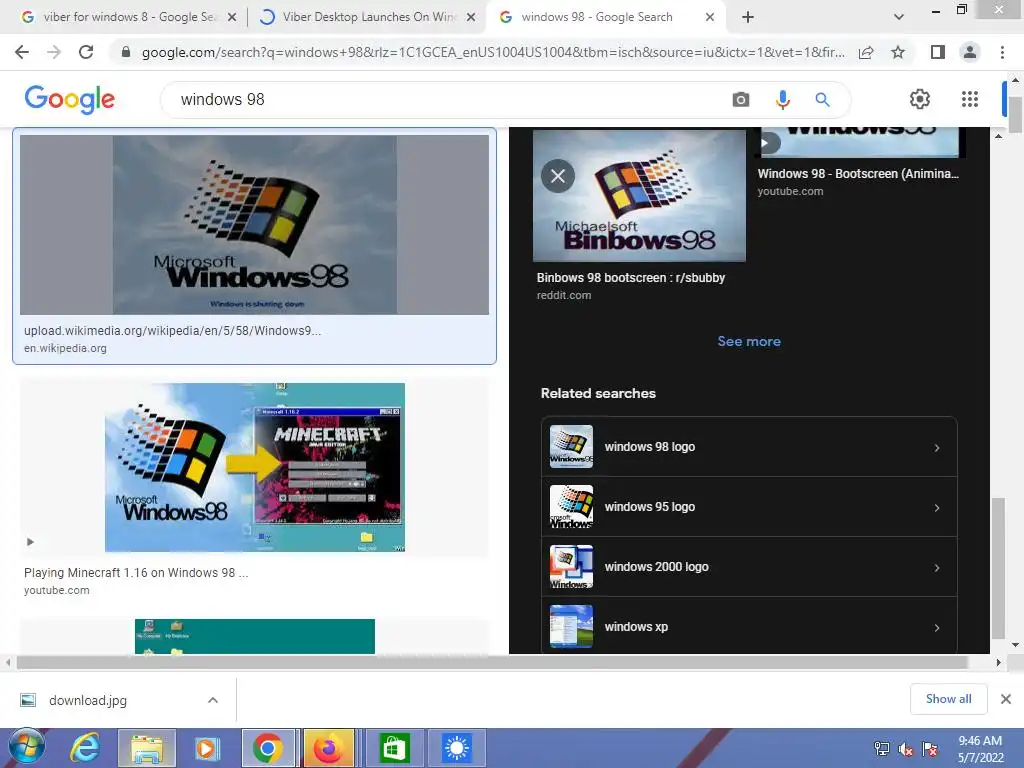Open Firefox from the taskbar
The width and height of the screenshot is (1024, 768).
click(328, 748)
